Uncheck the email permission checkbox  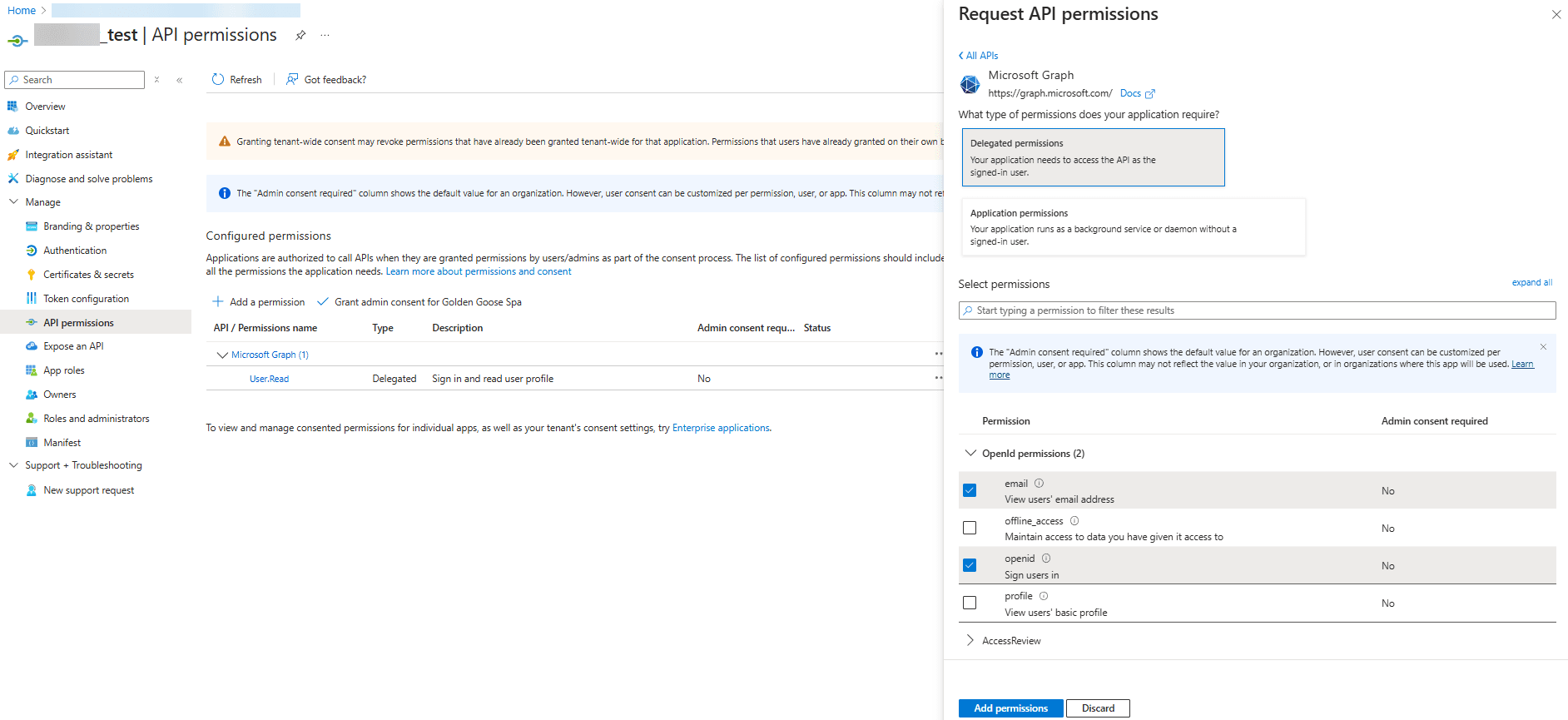970,490
